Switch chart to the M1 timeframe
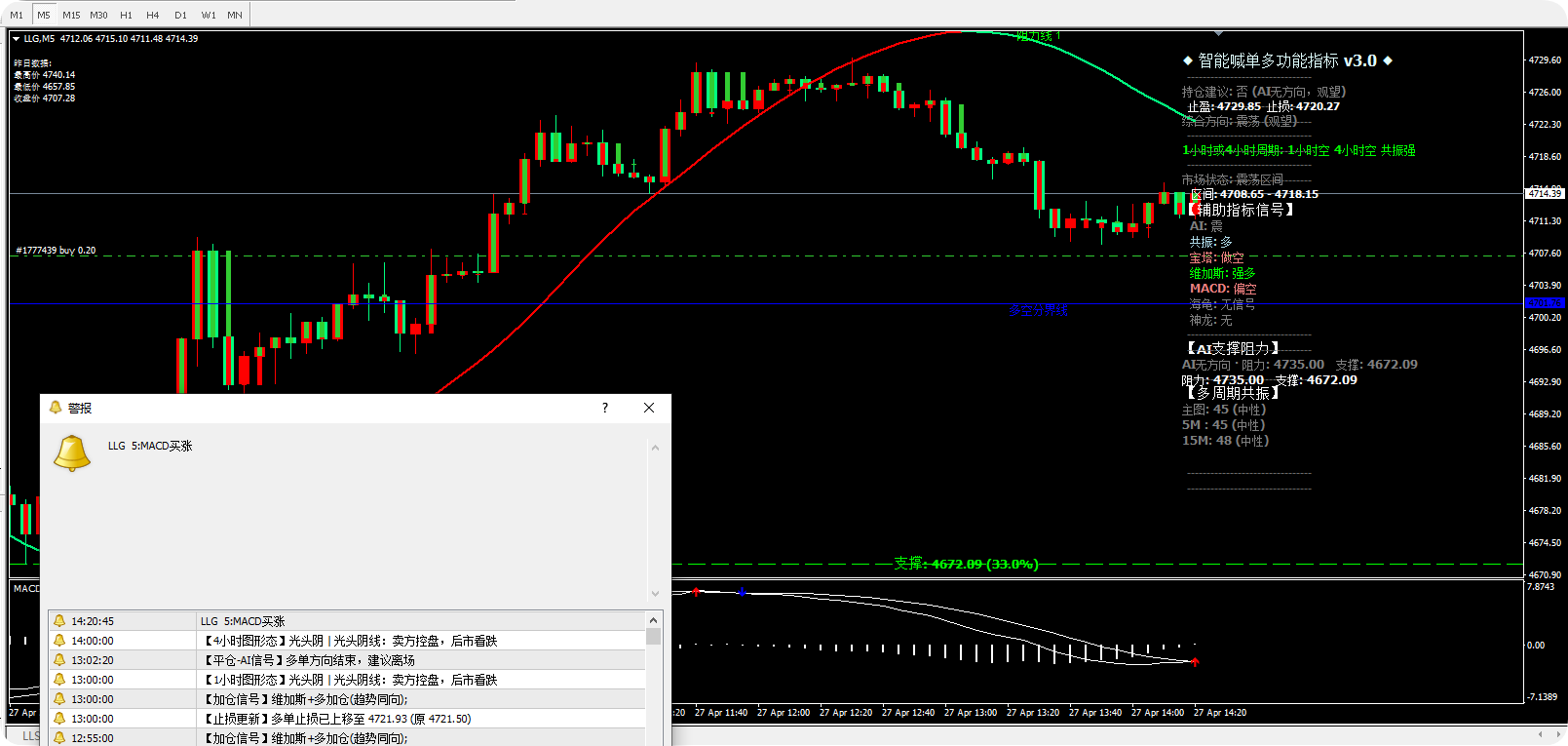The width and height of the screenshot is (1568, 746). coord(17,15)
